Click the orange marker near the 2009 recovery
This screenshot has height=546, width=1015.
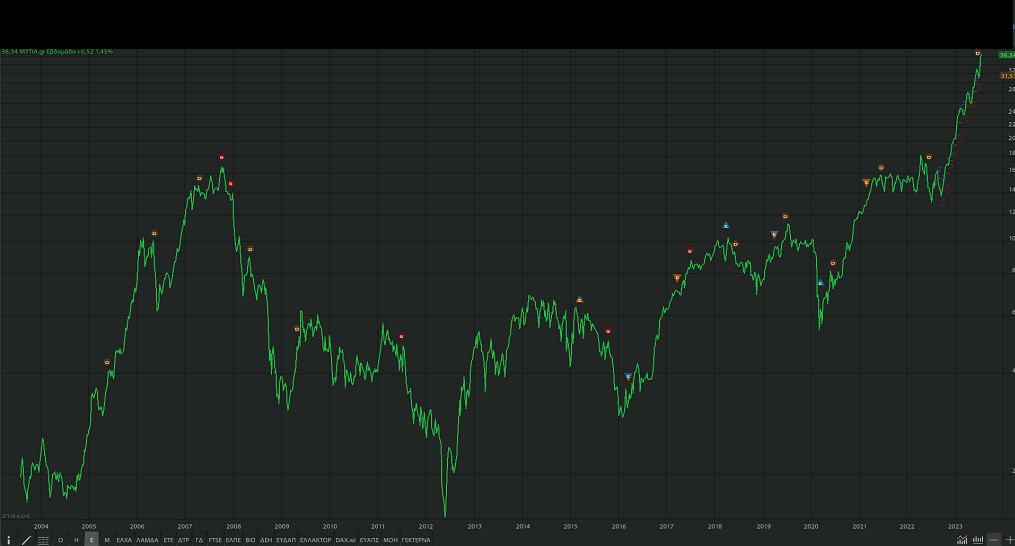(297, 329)
